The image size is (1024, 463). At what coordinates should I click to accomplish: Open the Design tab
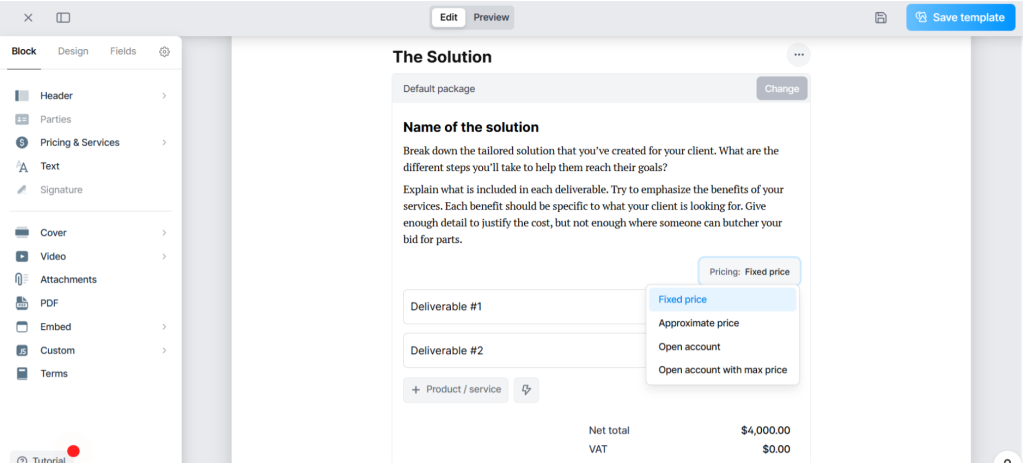click(x=73, y=52)
